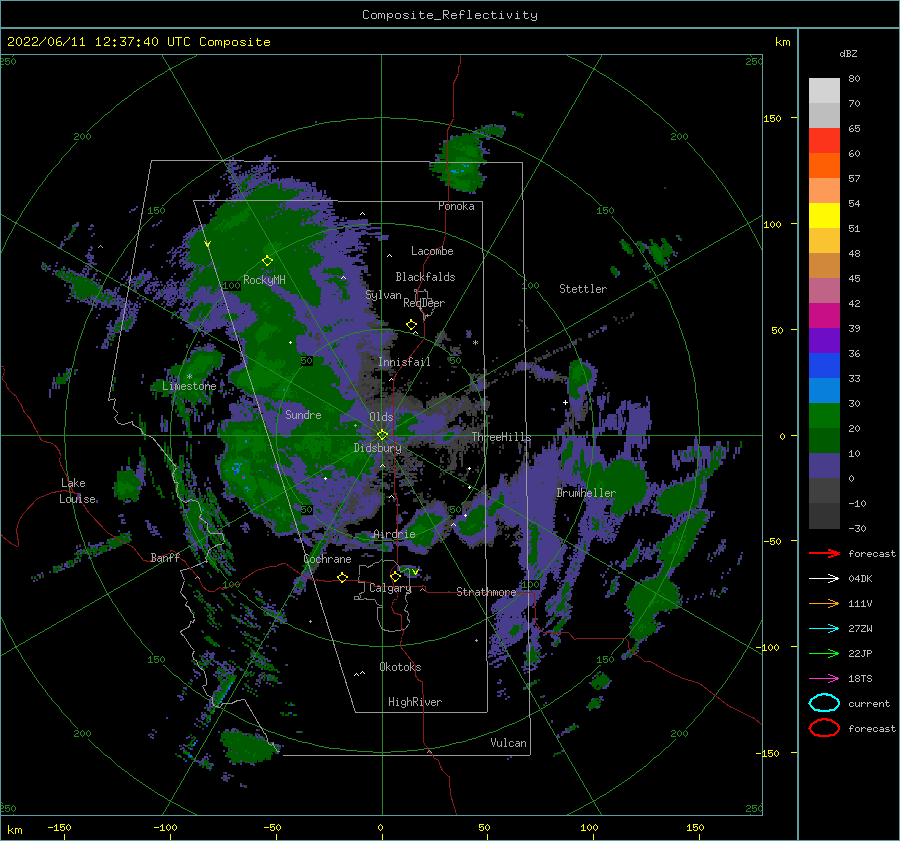This screenshot has width=900, height=841.
Task: Click the orange swatch between 60 and 57 dBZ
Action: [x=824, y=166]
